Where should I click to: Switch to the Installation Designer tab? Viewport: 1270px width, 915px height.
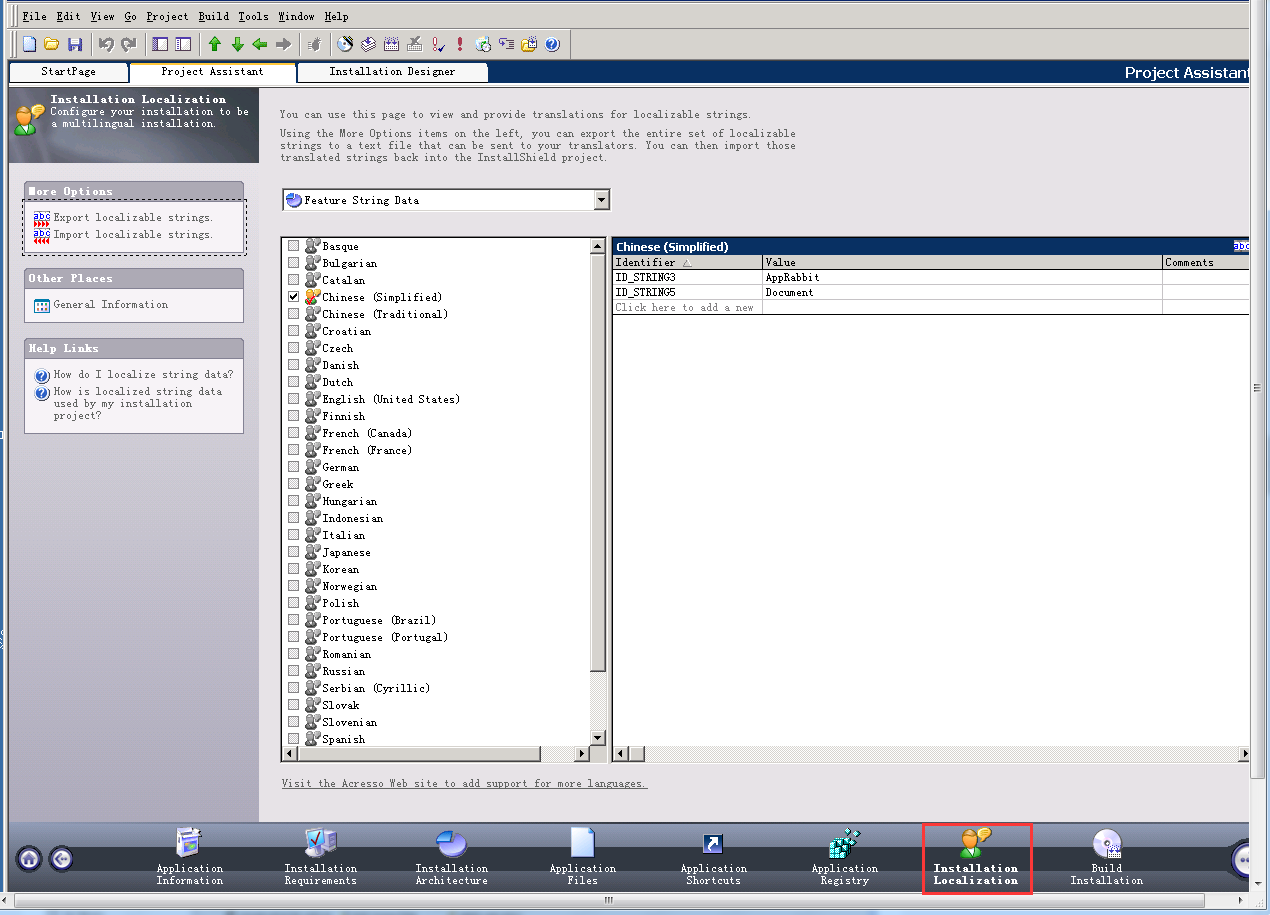point(392,72)
